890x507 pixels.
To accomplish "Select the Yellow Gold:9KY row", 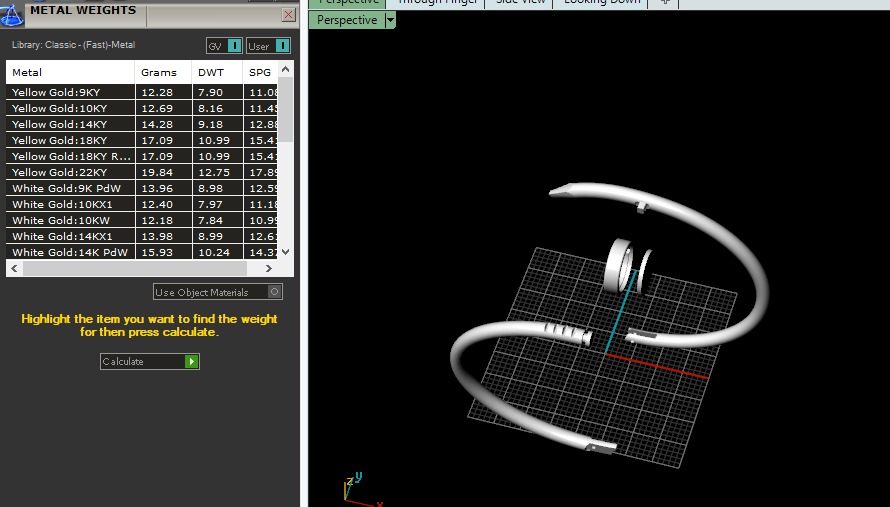I will tap(142, 92).
